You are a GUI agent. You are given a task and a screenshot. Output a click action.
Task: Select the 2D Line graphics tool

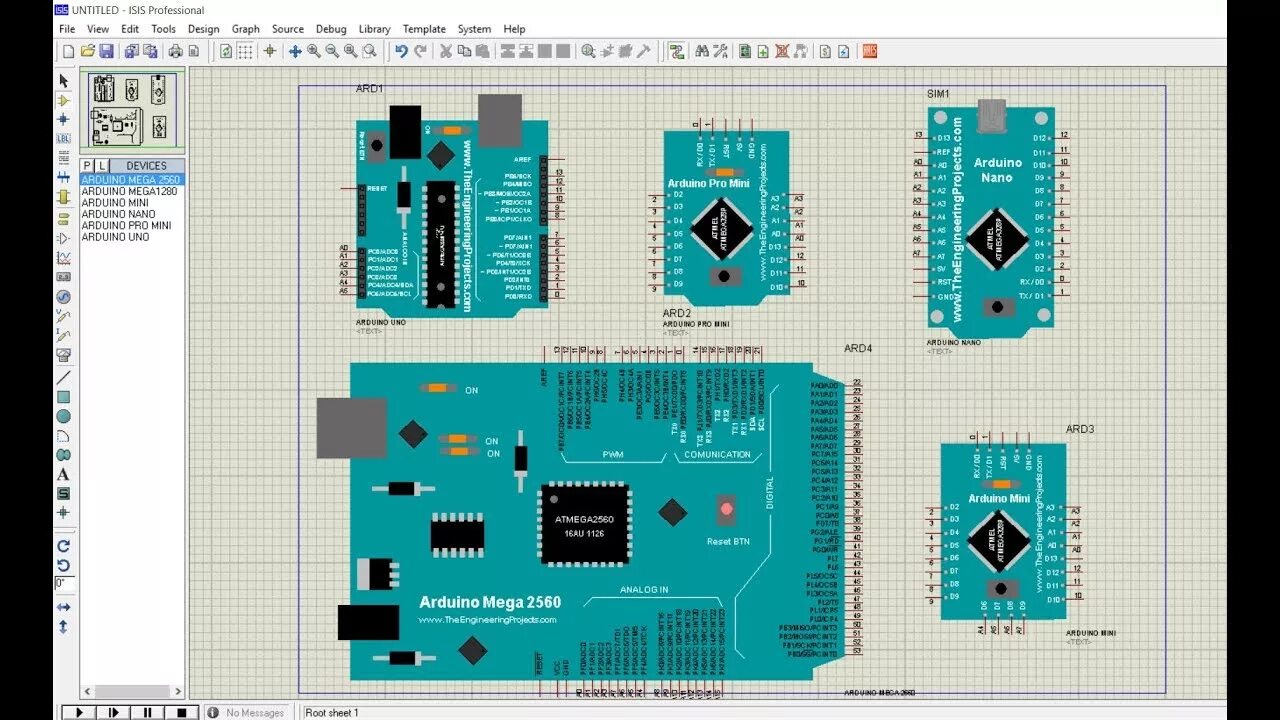click(64, 378)
